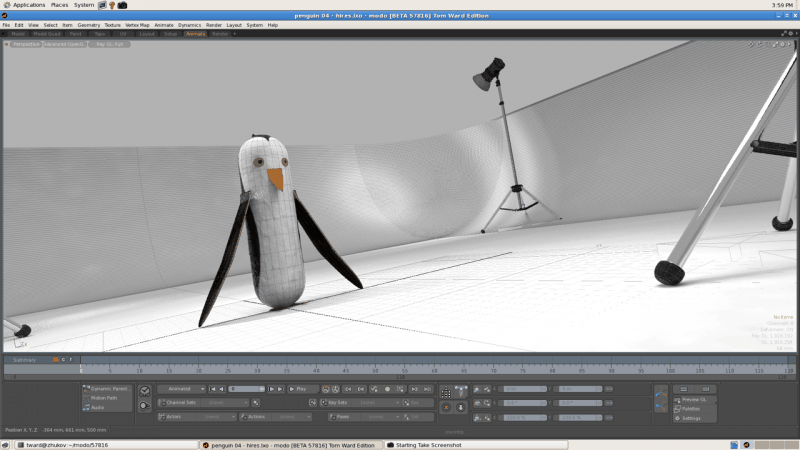Open the Settings button
800x450 pixels.
[x=694, y=418]
